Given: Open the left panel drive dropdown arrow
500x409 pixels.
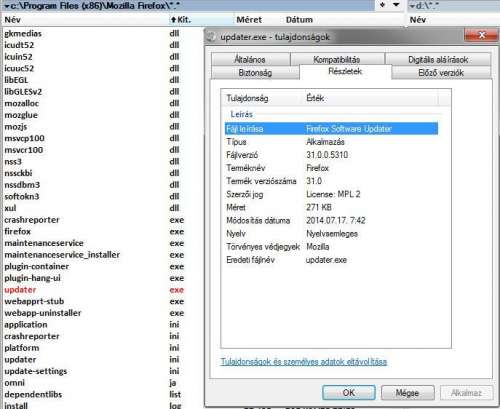Looking at the screenshot, I should pyautogui.click(x=7, y=6).
